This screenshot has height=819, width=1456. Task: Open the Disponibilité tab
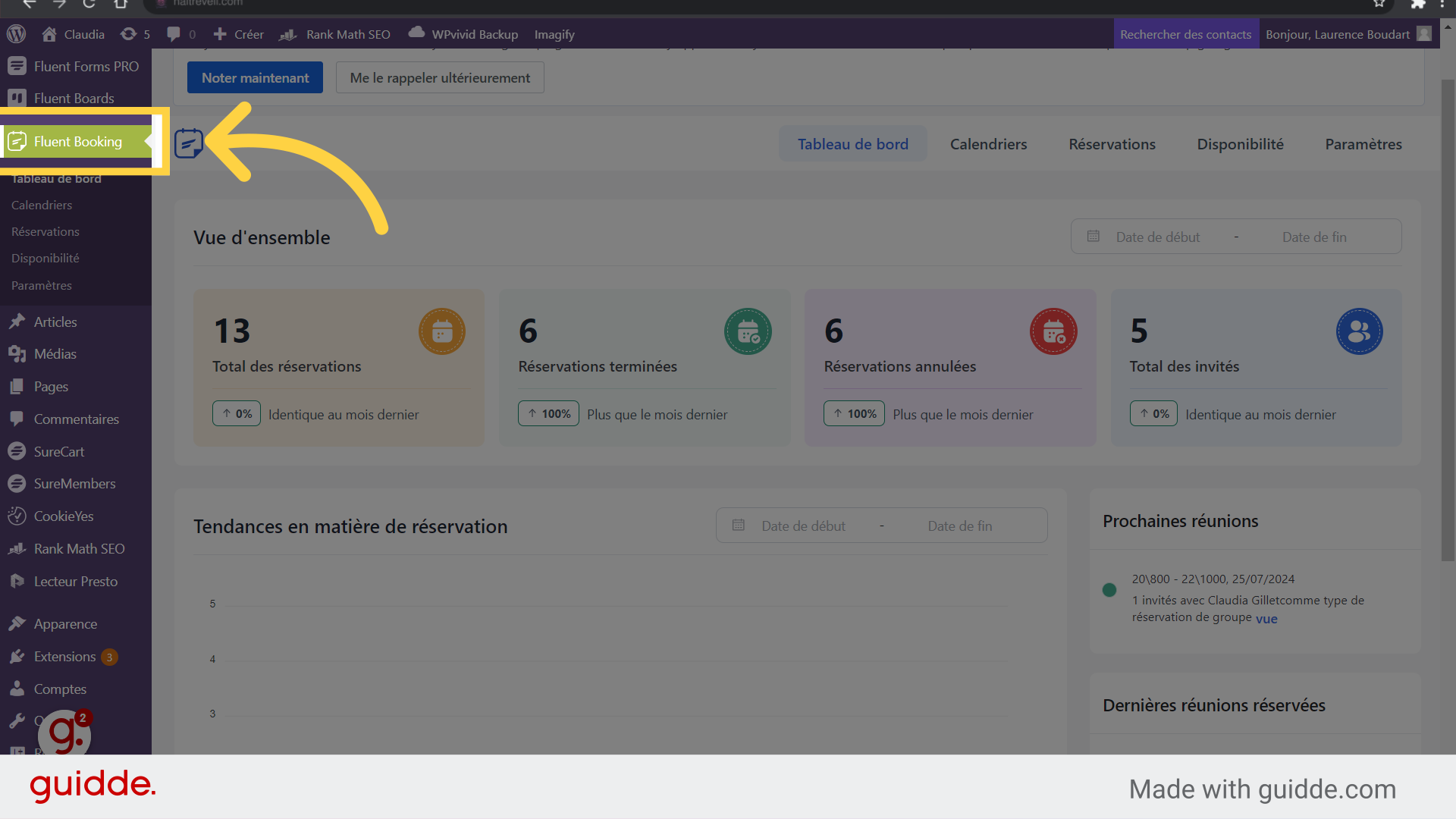1240,144
